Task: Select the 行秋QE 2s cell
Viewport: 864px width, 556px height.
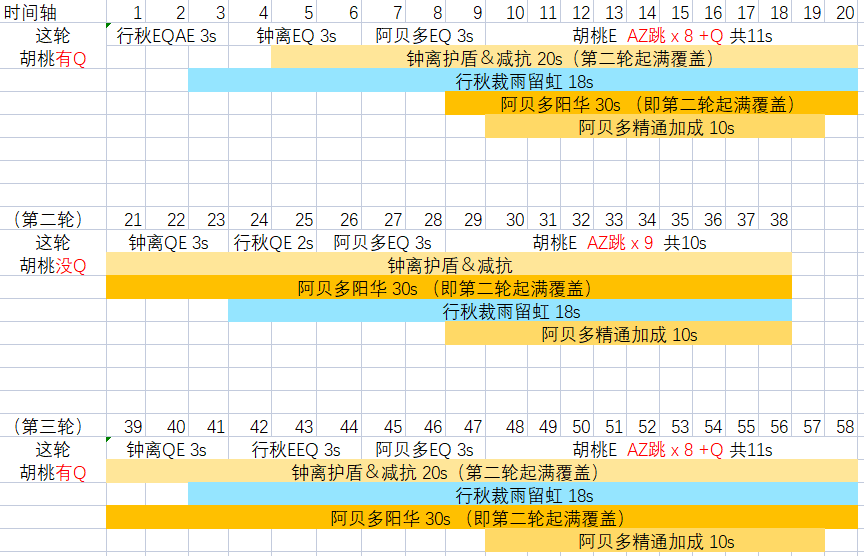Action: pyautogui.click(x=273, y=242)
